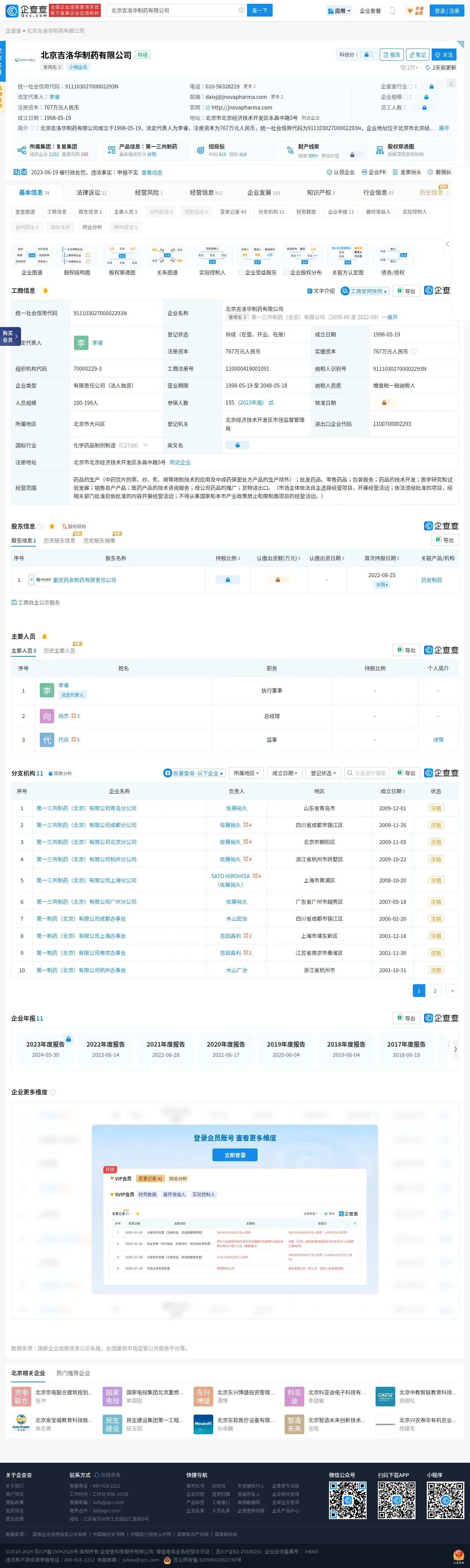Open the 关系图谱 diagram thumbnail

coord(167,255)
